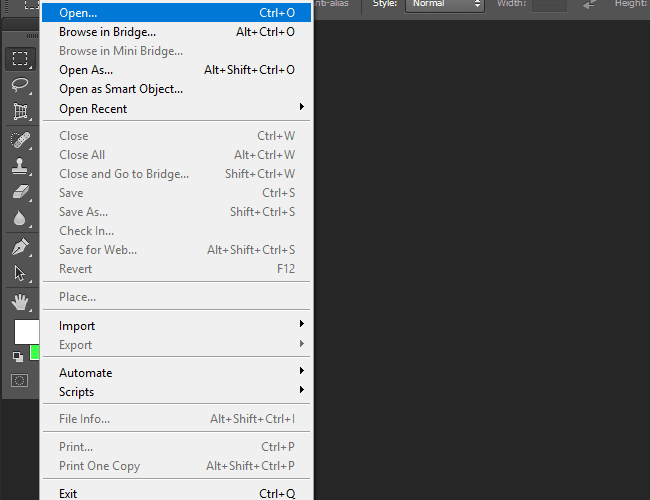The width and height of the screenshot is (650, 500).
Task: Select the Lasso tool
Action: (x=20, y=85)
